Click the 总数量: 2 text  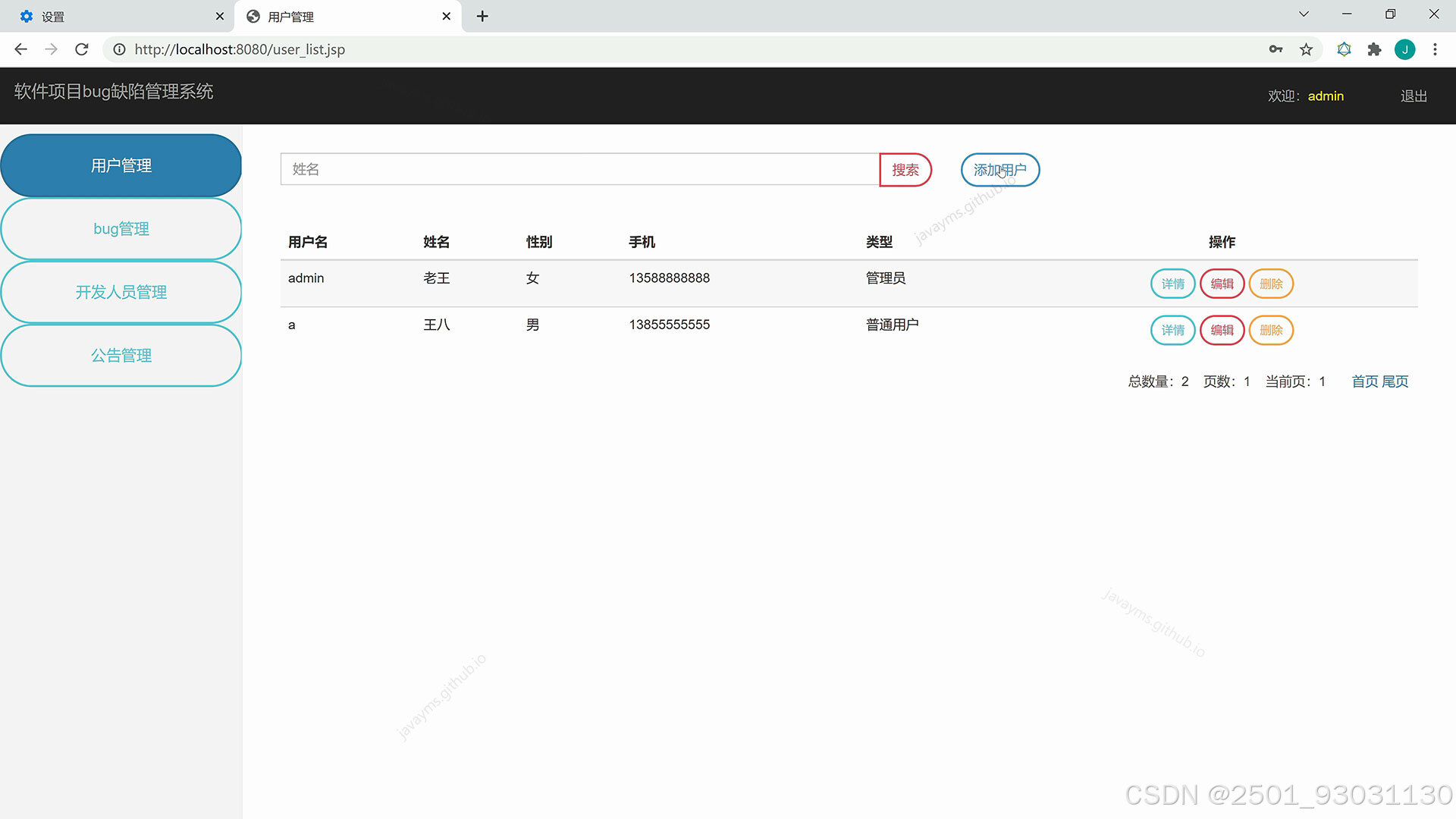point(1159,381)
